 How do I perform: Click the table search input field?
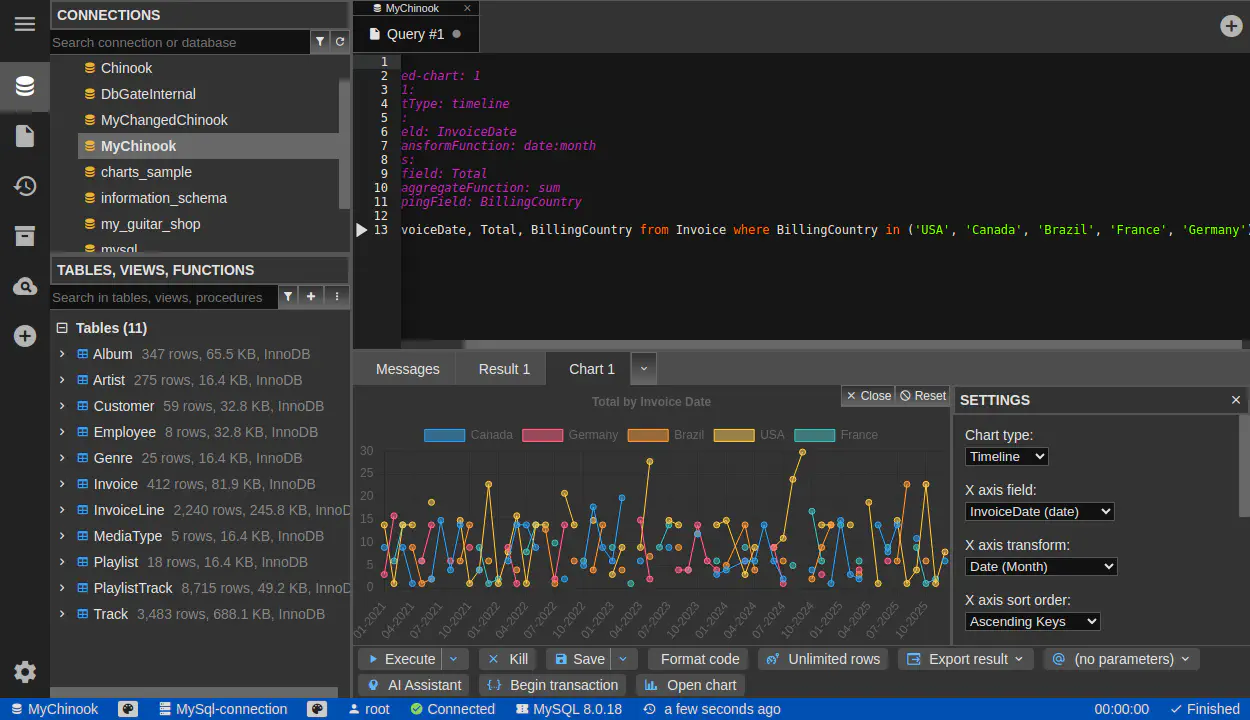click(x=160, y=297)
